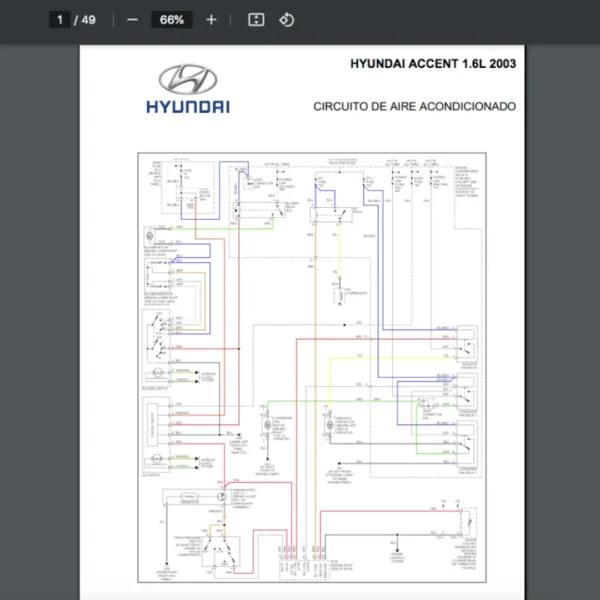600x600 pixels.
Task: Click the zoom in plus icon
Action: [x=210, y=20]
